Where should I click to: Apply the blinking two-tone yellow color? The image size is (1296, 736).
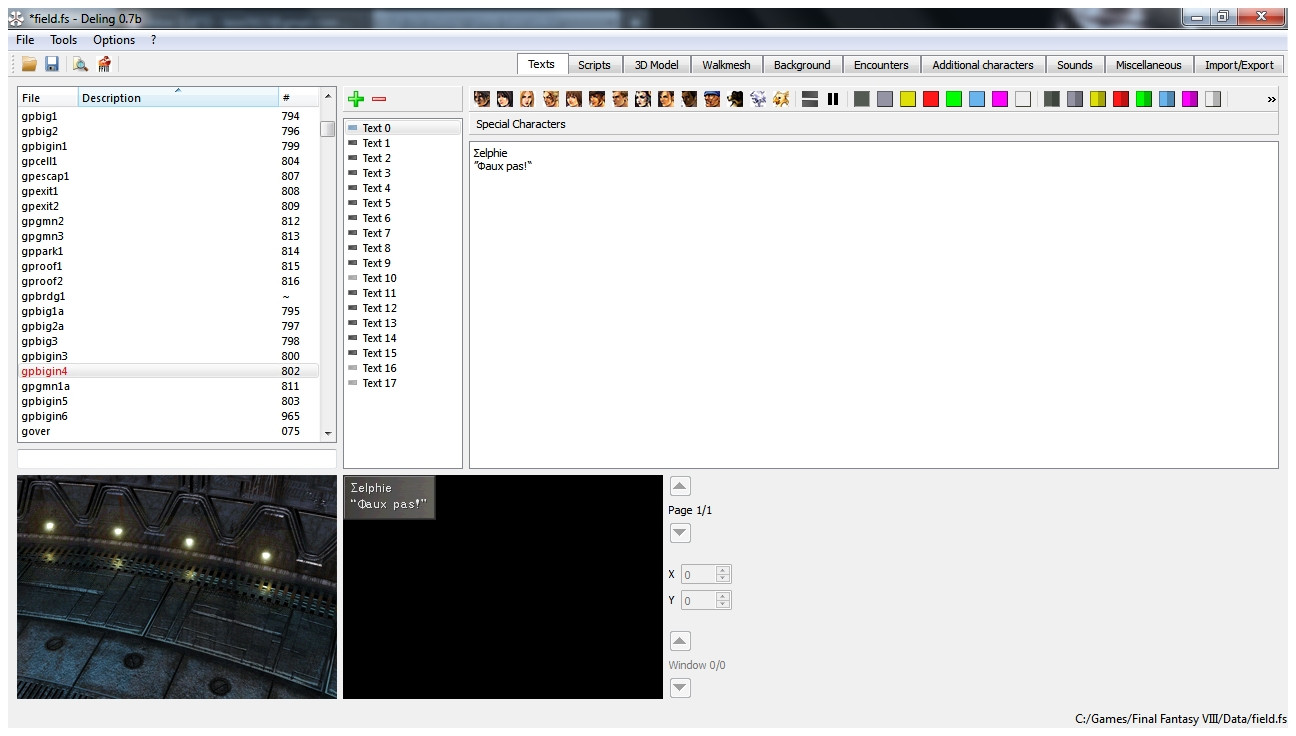1098,99
